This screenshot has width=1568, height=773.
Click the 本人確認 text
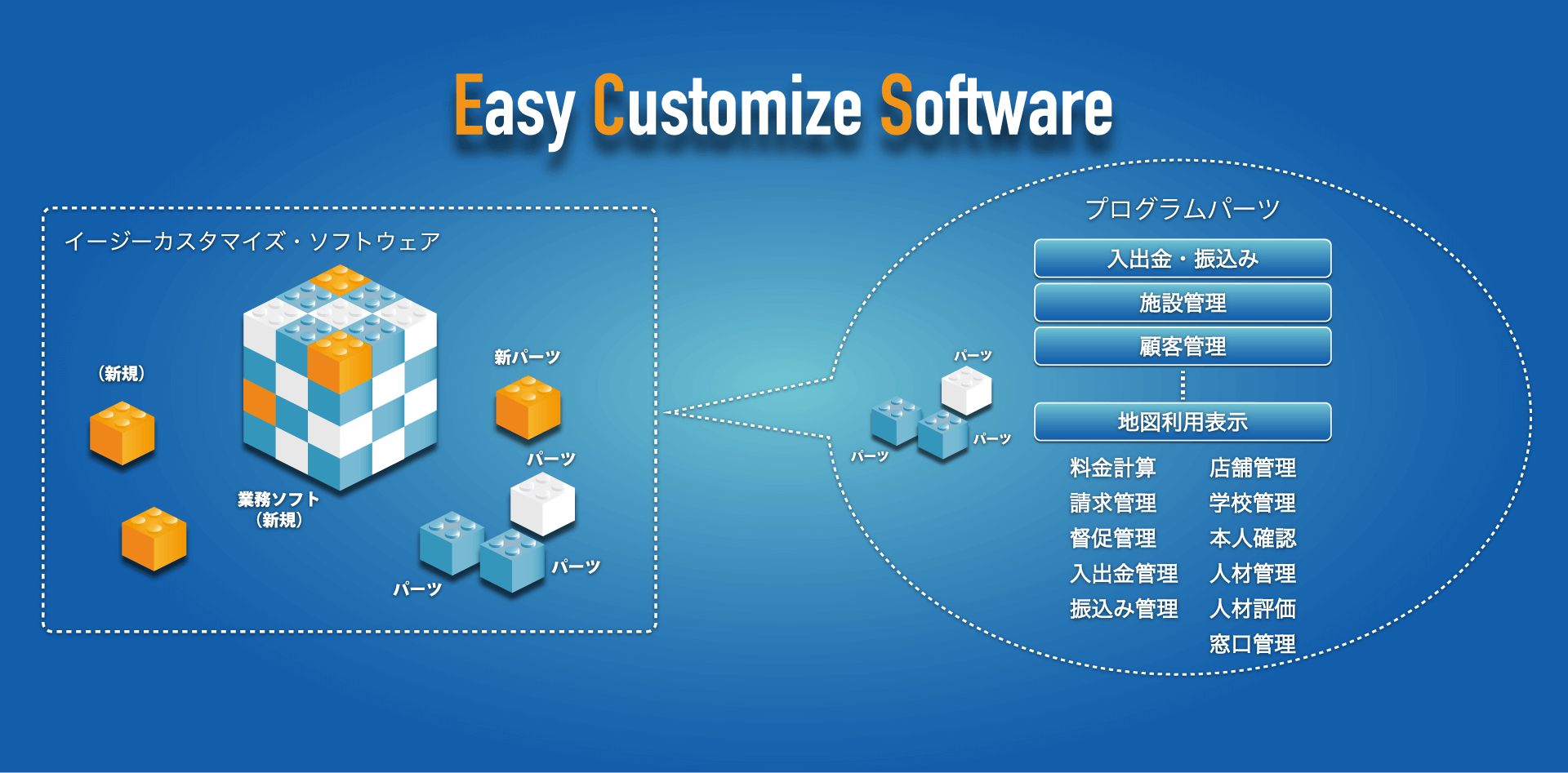click(x=1253, y=538)
